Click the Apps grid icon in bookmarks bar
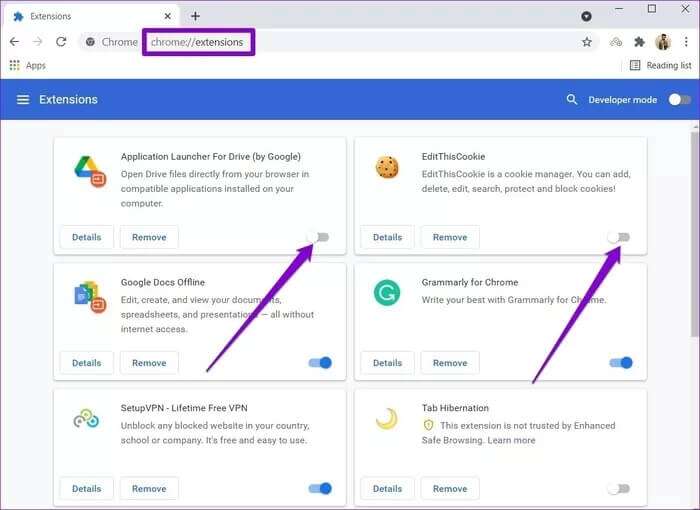Screen dimensions: 700x510 pyautogui.click(x=14, y=66)
